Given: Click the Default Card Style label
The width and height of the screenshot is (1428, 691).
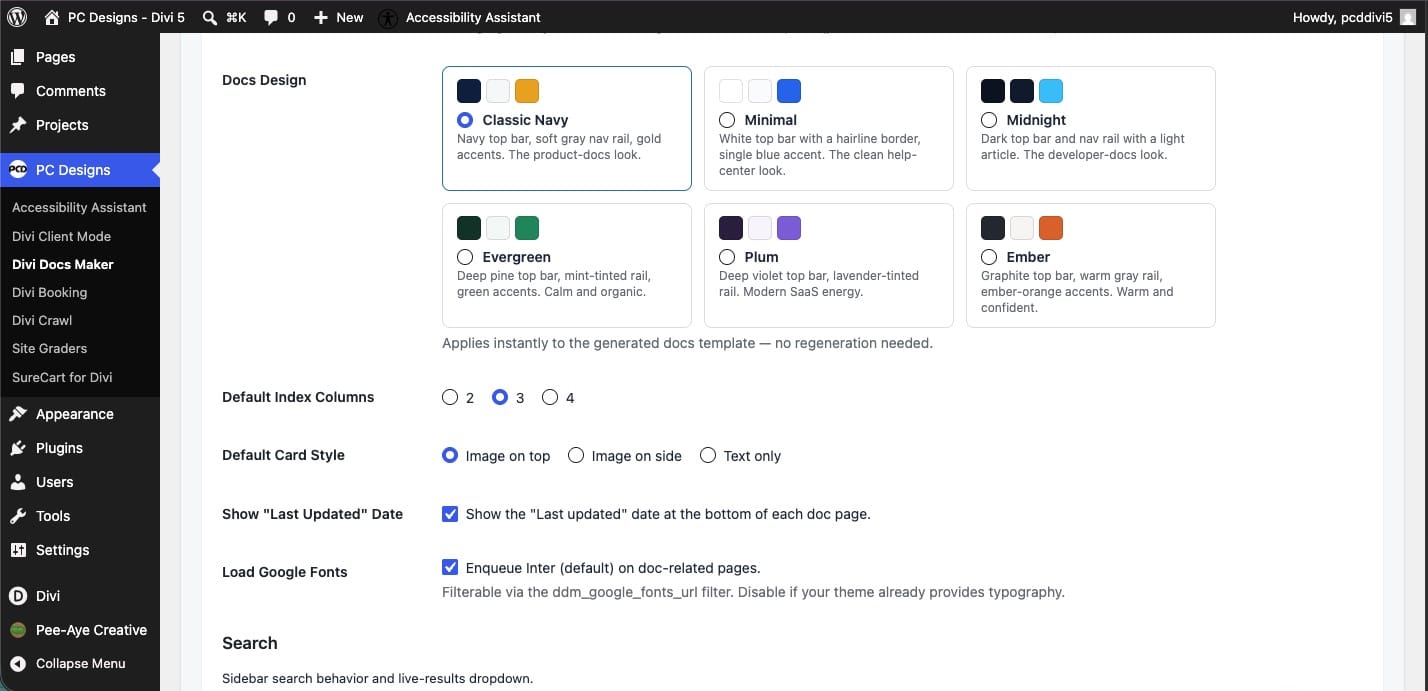Looking at the screenshot, I should (283, 455).
